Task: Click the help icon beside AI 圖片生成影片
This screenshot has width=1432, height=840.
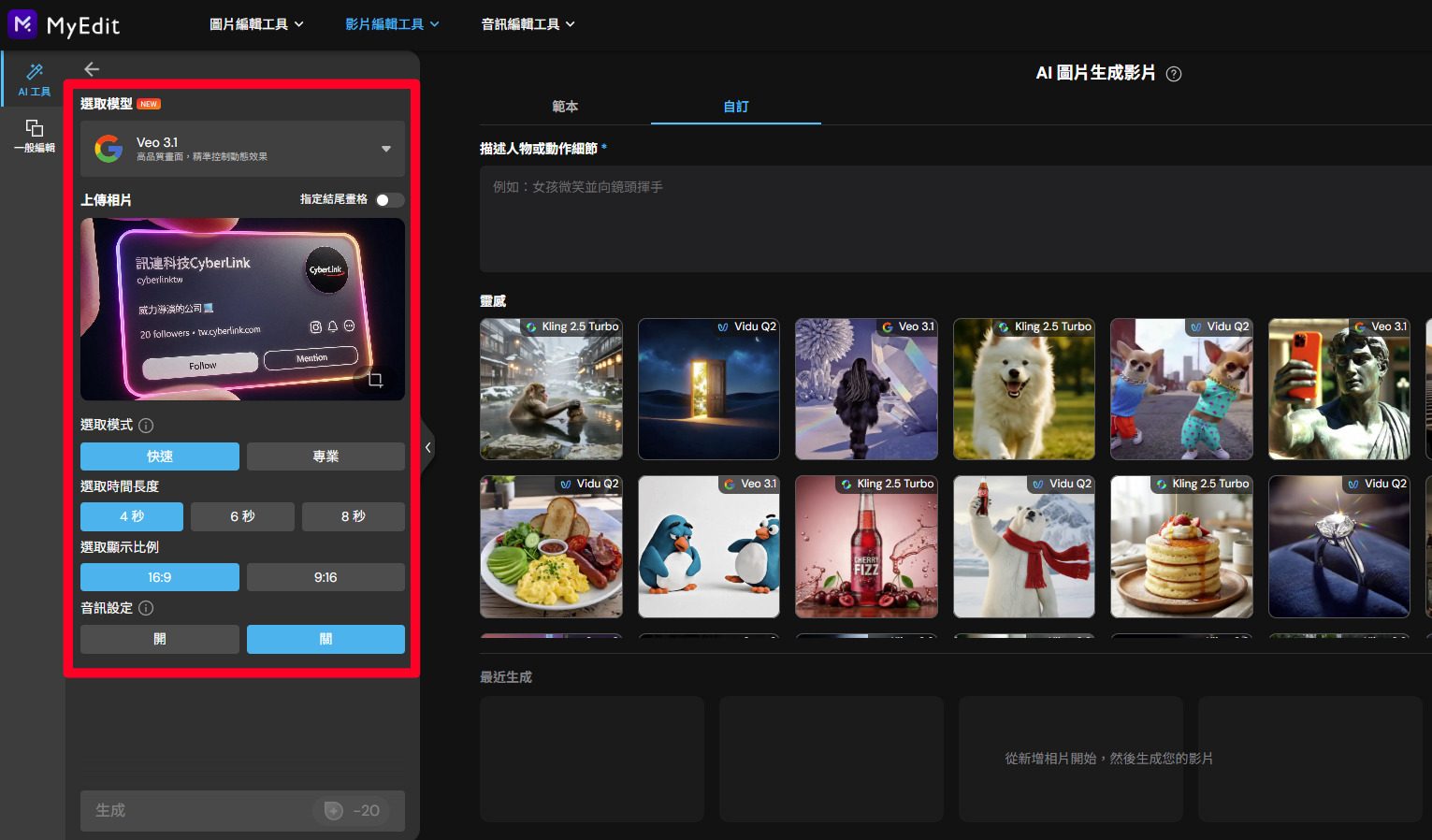Action: tap(1174, 74)
